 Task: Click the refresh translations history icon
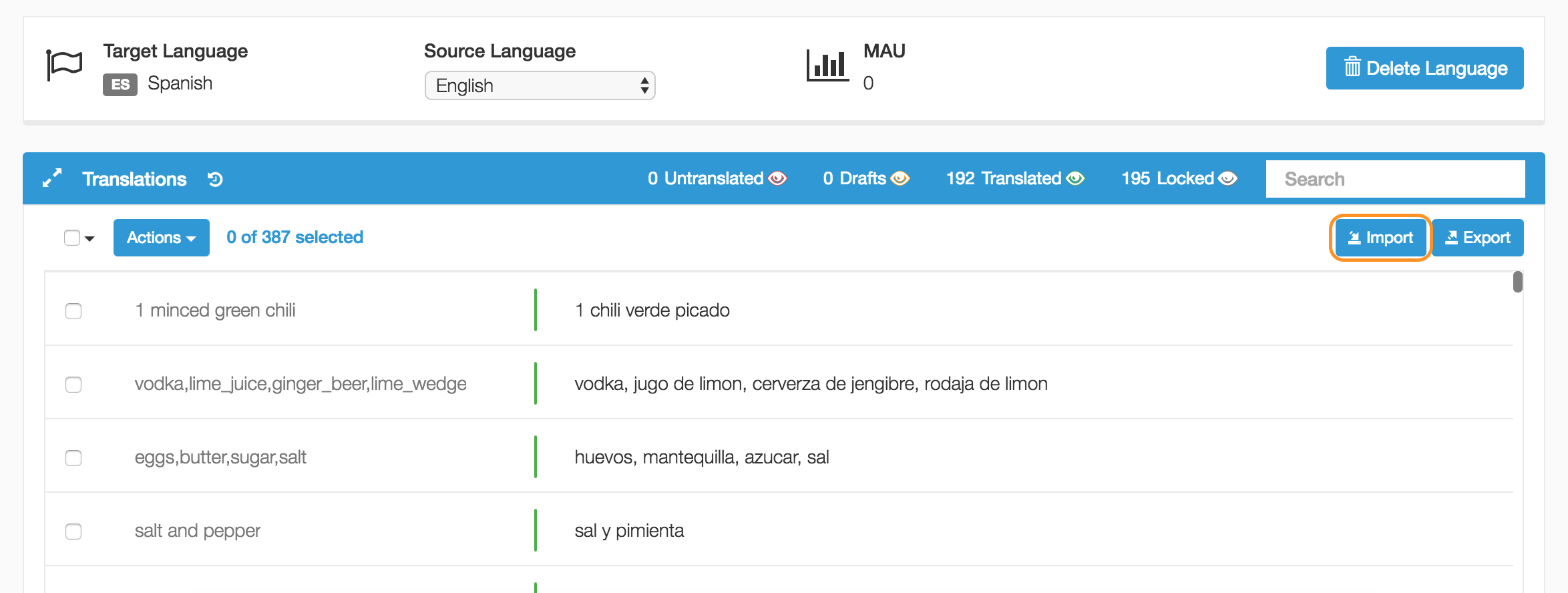[x=215, y=179]
